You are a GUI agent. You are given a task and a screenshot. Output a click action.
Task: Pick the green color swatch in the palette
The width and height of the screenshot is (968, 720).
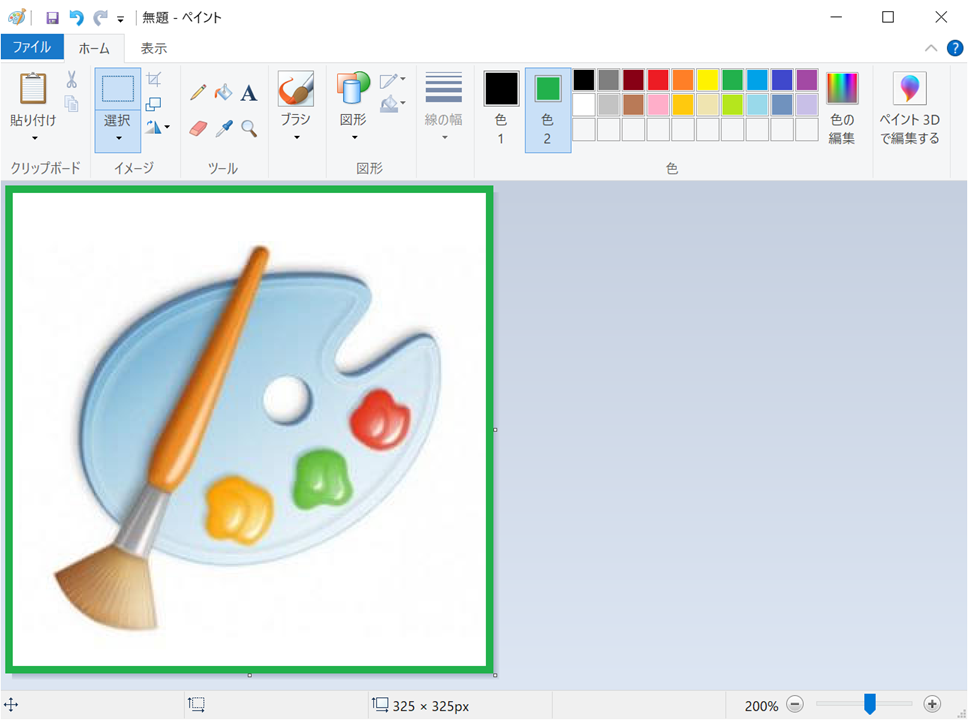[732, 80]
